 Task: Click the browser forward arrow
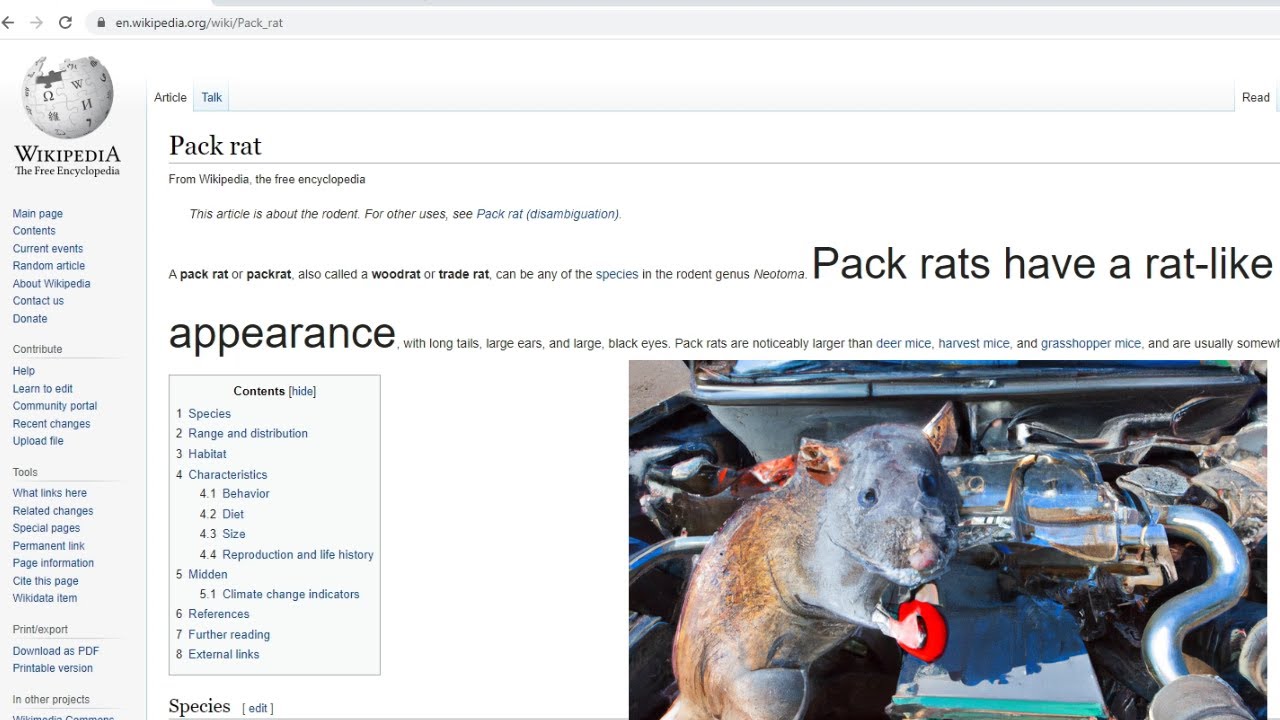36,22
